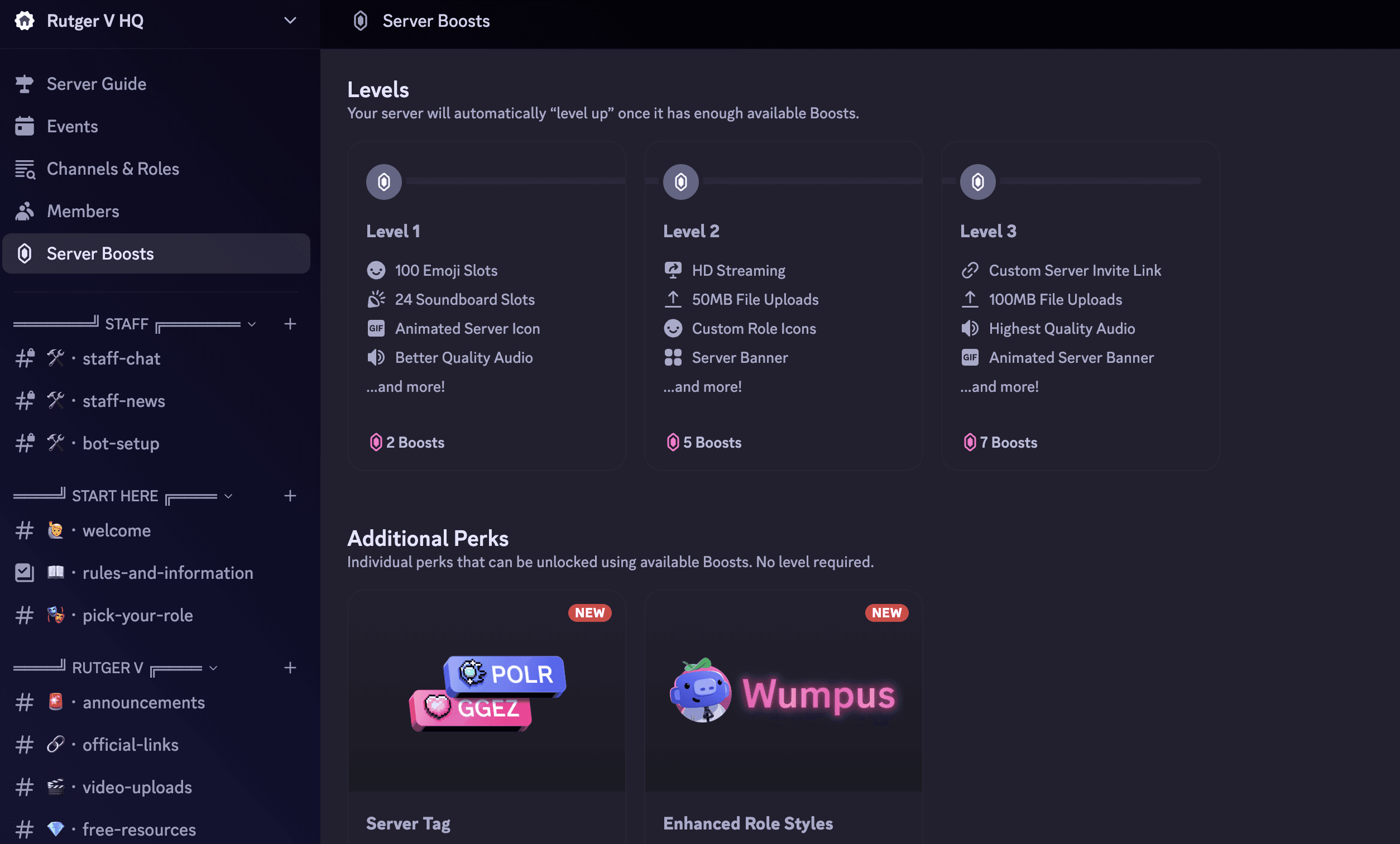This screenshot has height=844, width=1400.
Task: Click the Level 1 boost badge icon
Action: tap(384, 182)
